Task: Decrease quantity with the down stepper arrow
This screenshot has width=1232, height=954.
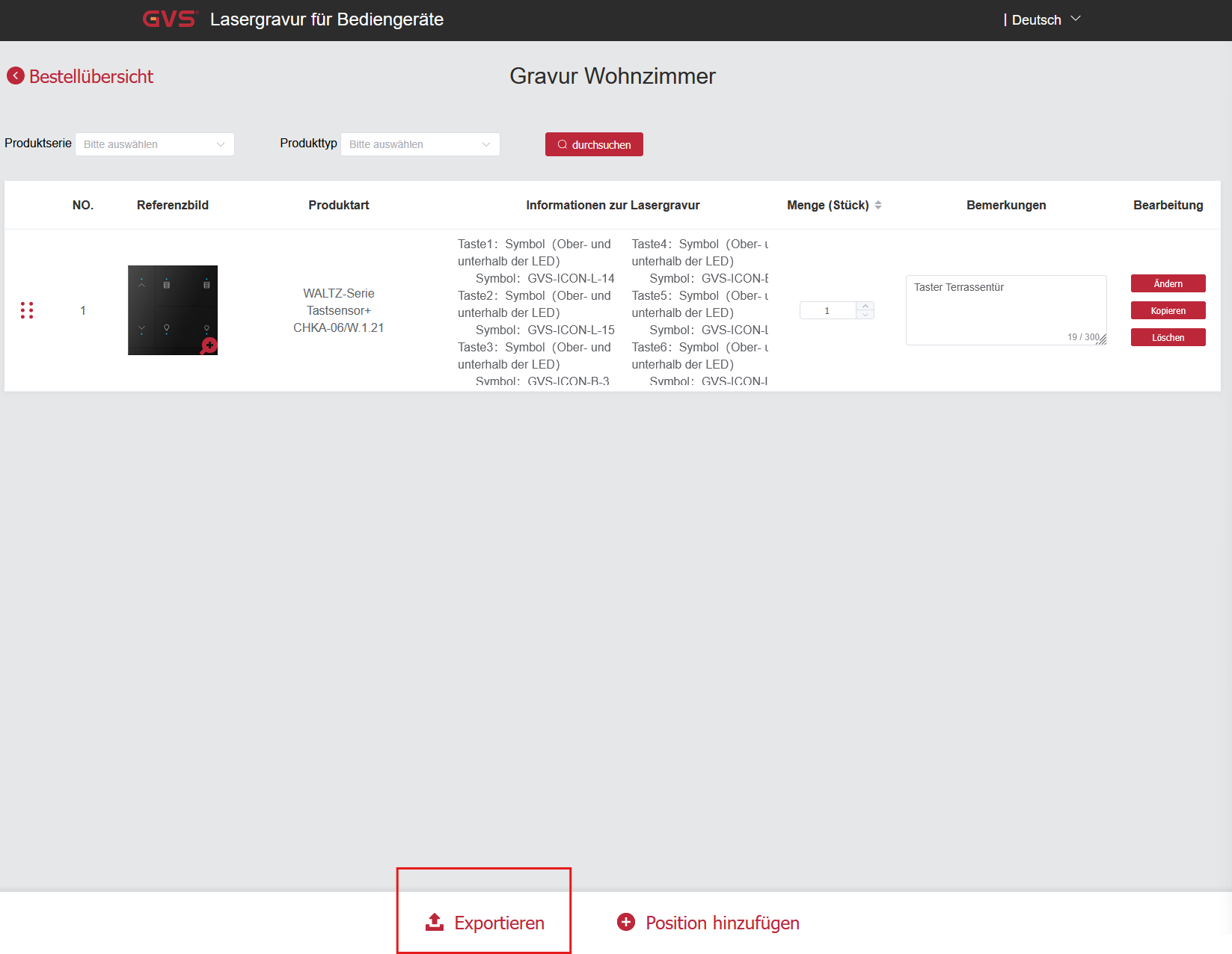Action: click(x=865, y=315)
